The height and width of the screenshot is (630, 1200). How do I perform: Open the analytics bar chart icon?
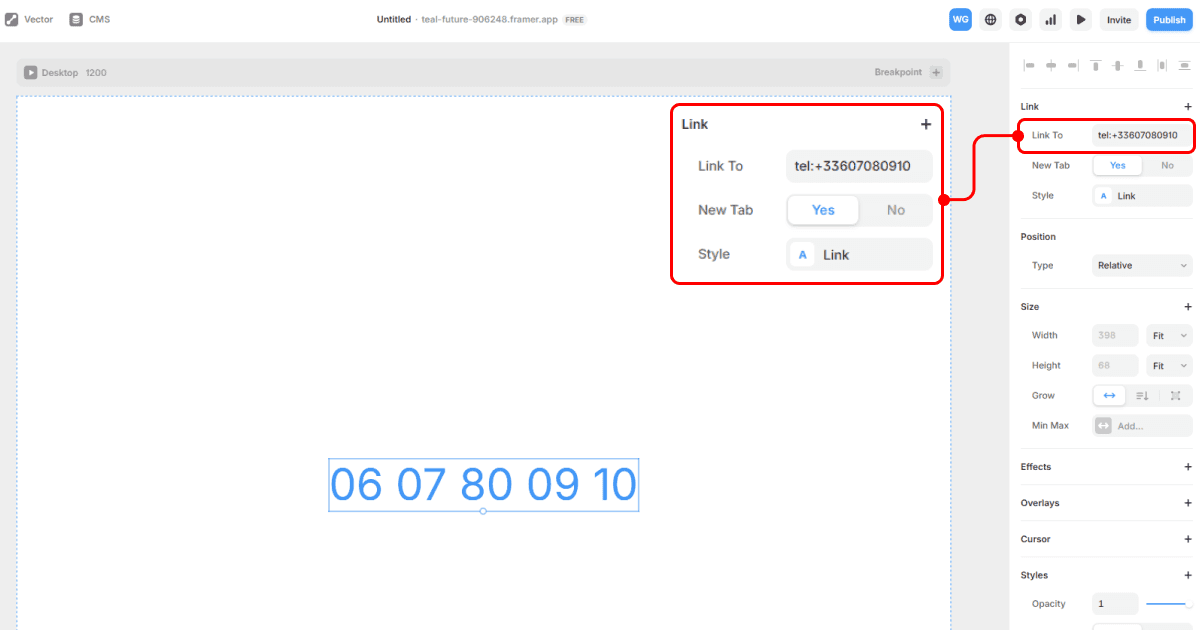point(1051,19)
